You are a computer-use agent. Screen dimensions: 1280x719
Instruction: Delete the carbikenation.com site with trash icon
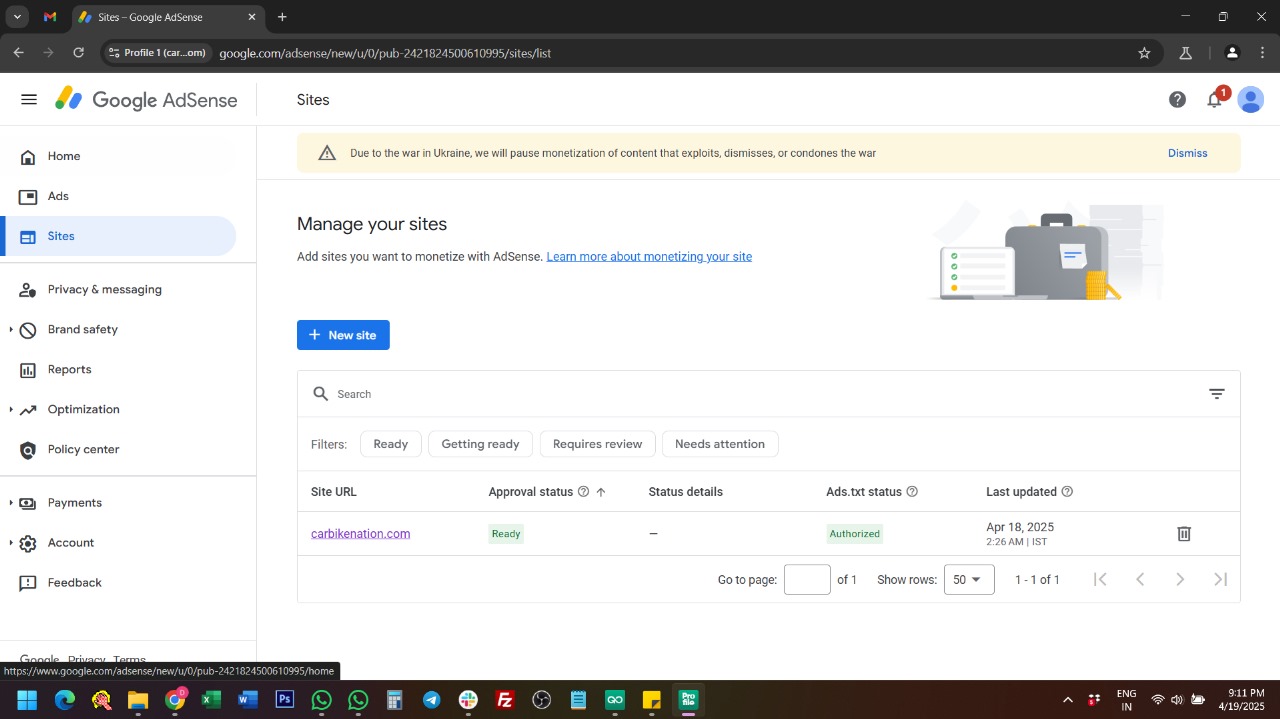[1184, 534]
